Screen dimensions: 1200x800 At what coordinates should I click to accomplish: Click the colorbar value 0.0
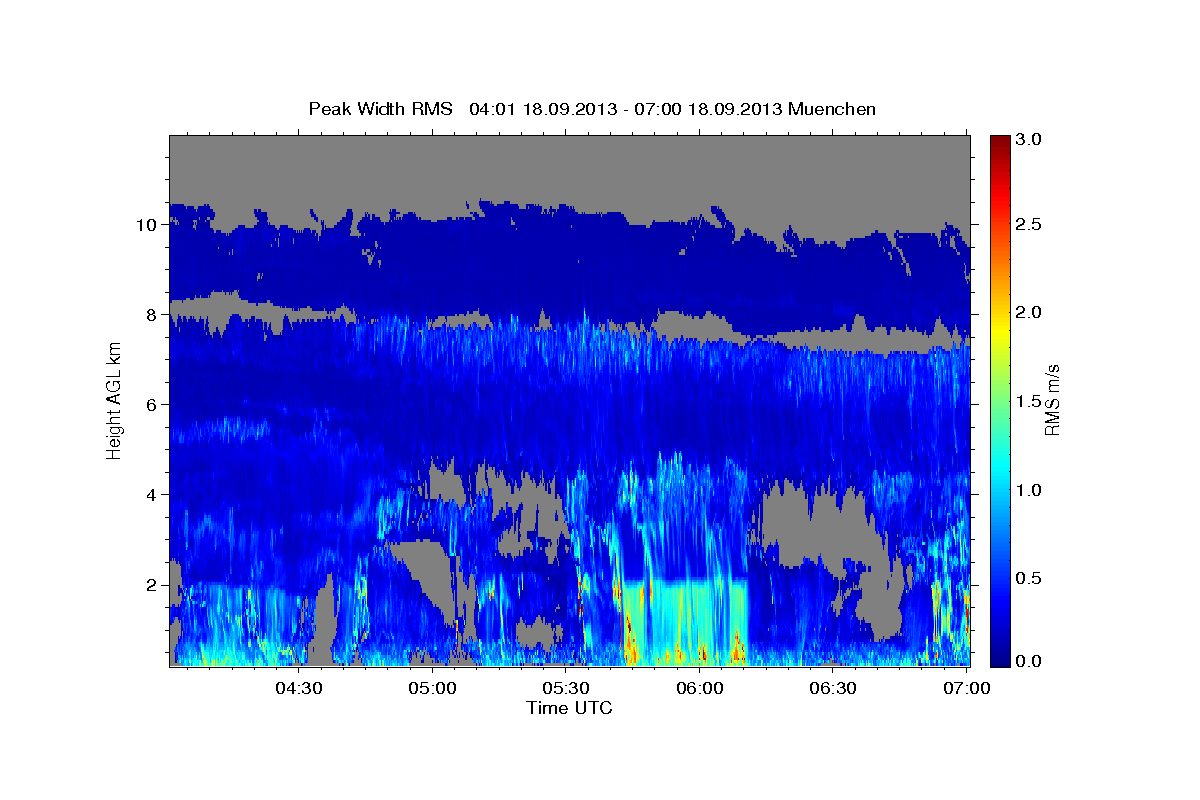pyautogui.click(x=1030, y=661)
